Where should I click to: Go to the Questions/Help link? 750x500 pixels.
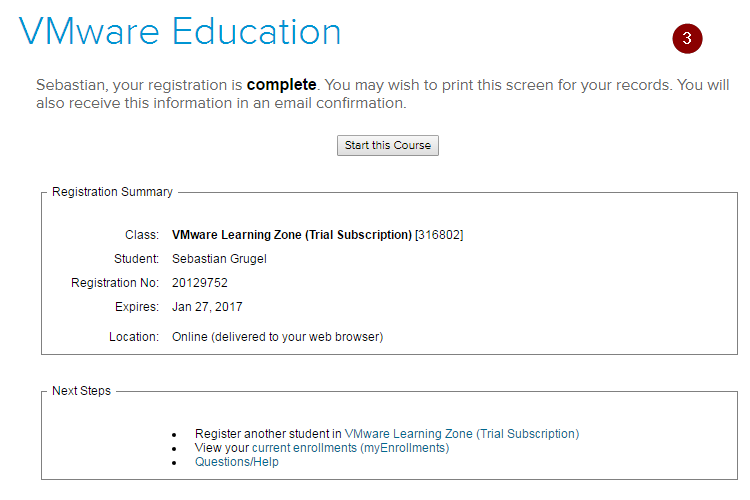pos(236,462)
